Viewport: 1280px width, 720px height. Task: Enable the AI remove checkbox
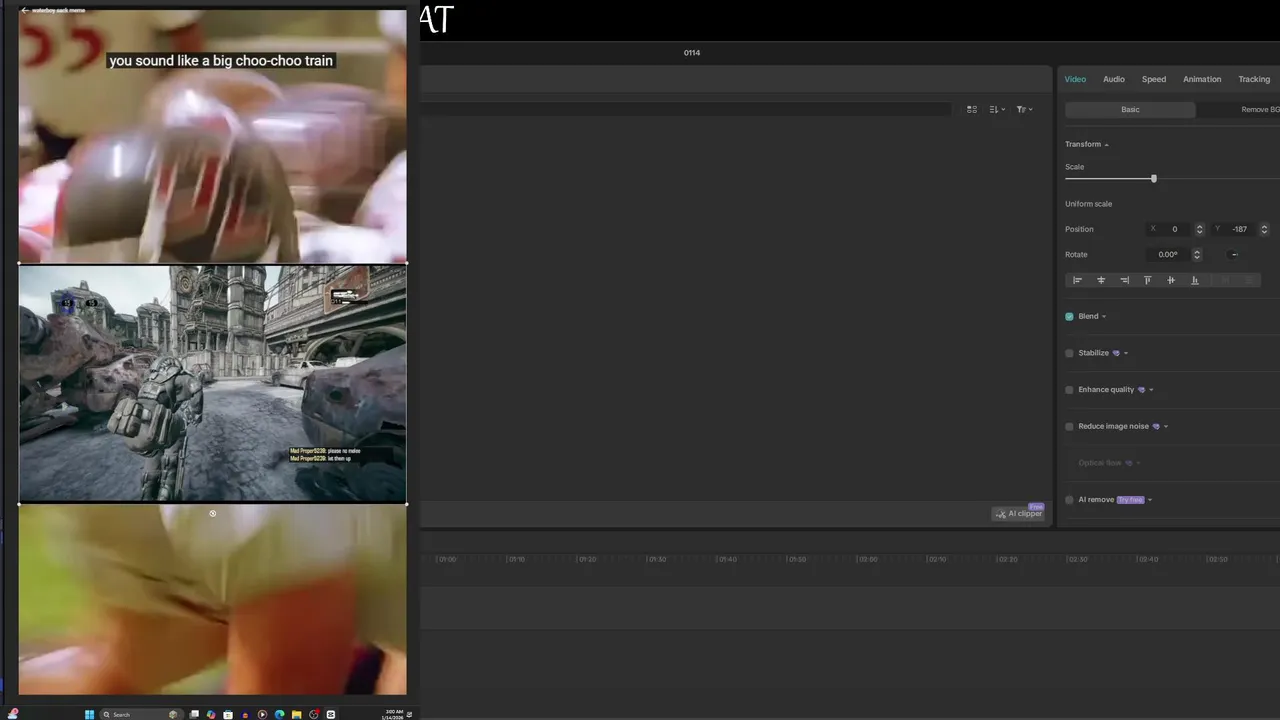(x=1069, y=500)
